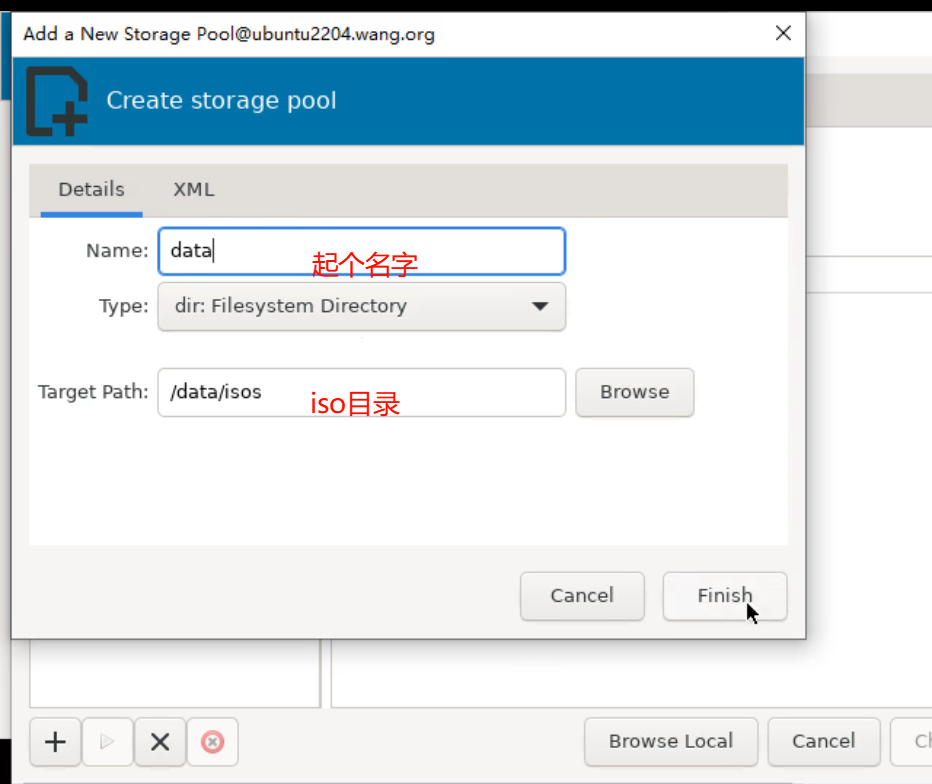Click Cancel beside Browse Local
The height and width of the screenshot is (784, 932).
pyautogui.click(x=823, y=742)
